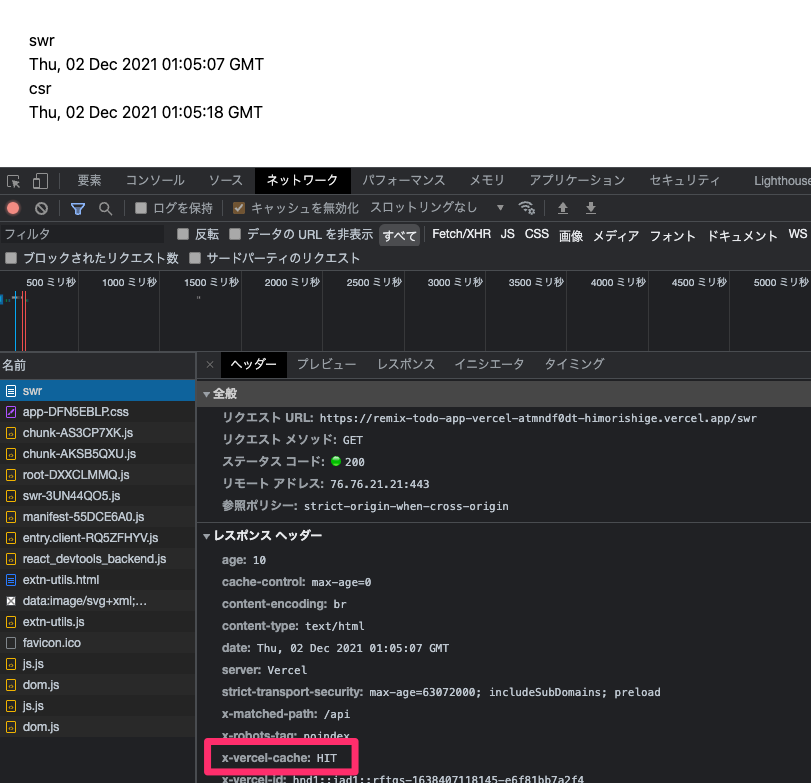Import HAR file using the upload arrow icon
The width and height of the screenshot is (811, 783).
pos(562,208)
